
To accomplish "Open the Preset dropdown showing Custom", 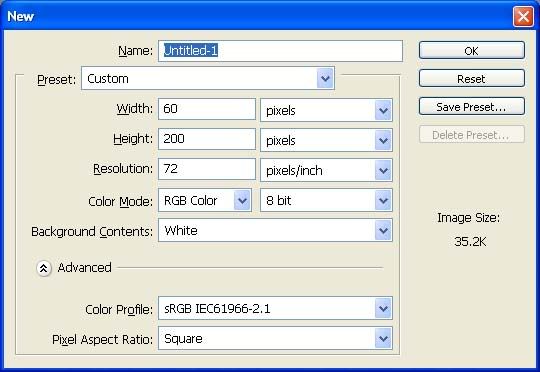I will coord(208,79).
